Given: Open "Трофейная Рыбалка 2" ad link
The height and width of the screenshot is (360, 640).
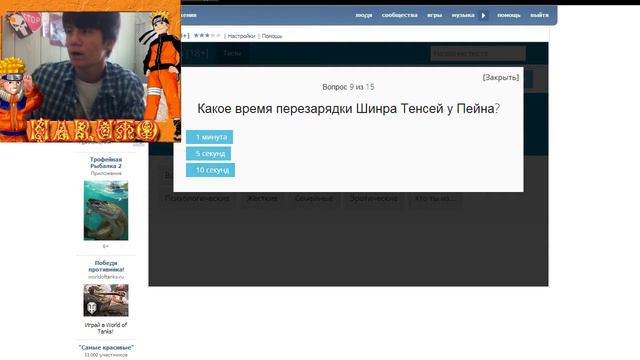Looking at the screenshot, I should [106, 162].
